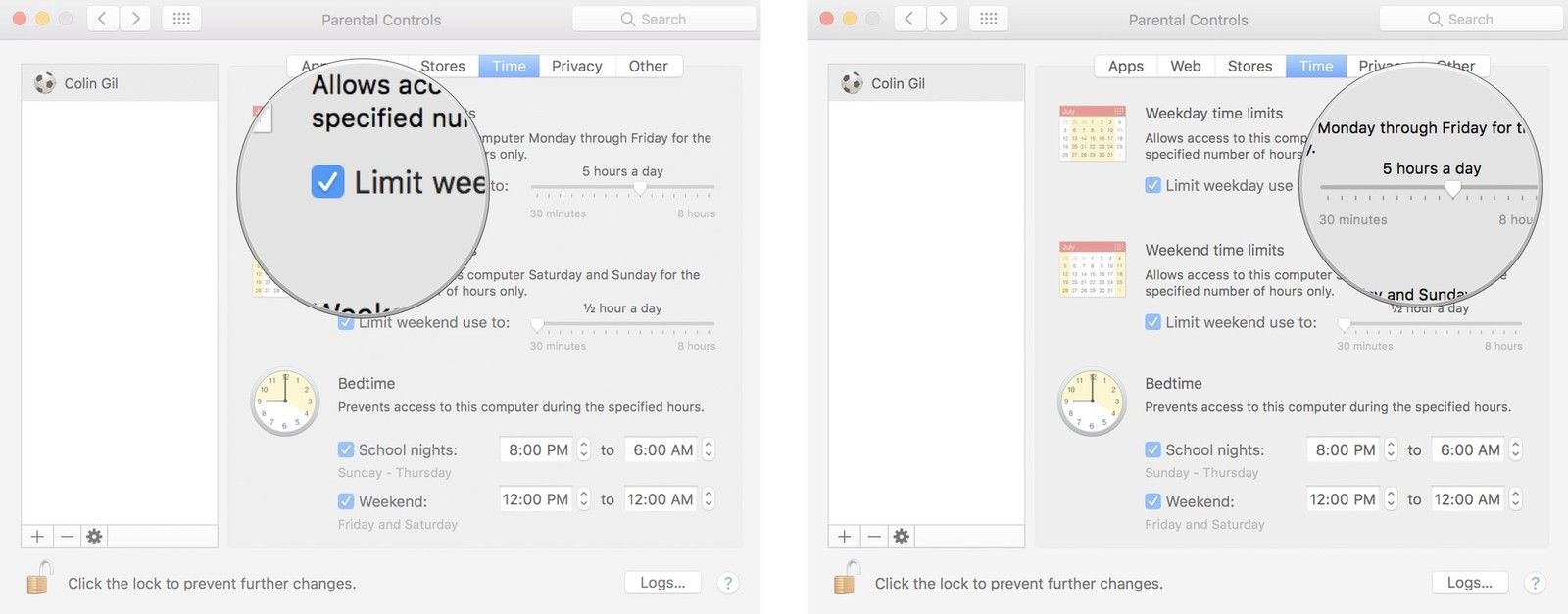This screenshot has height=614, width=1568.
Task: Click the forward arrow in the left window
Action: 135,19
